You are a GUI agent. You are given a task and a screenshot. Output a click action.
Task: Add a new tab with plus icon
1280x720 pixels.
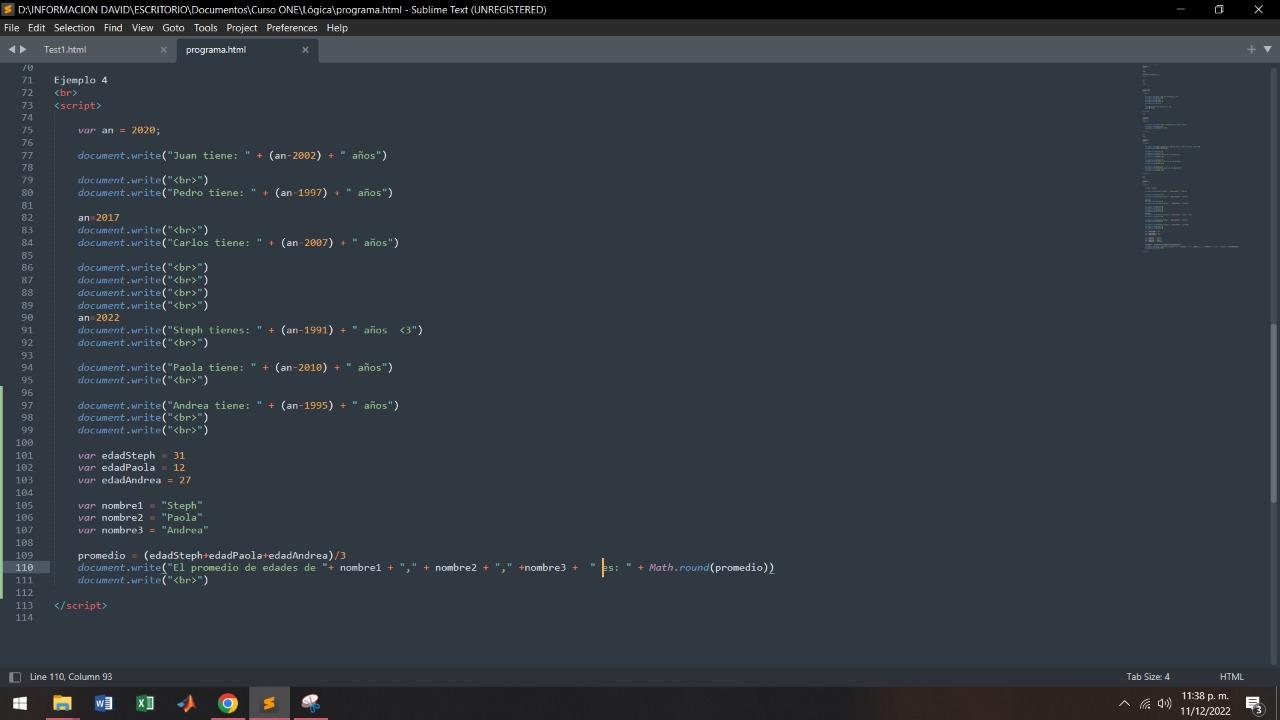(x=1251, y=49)
